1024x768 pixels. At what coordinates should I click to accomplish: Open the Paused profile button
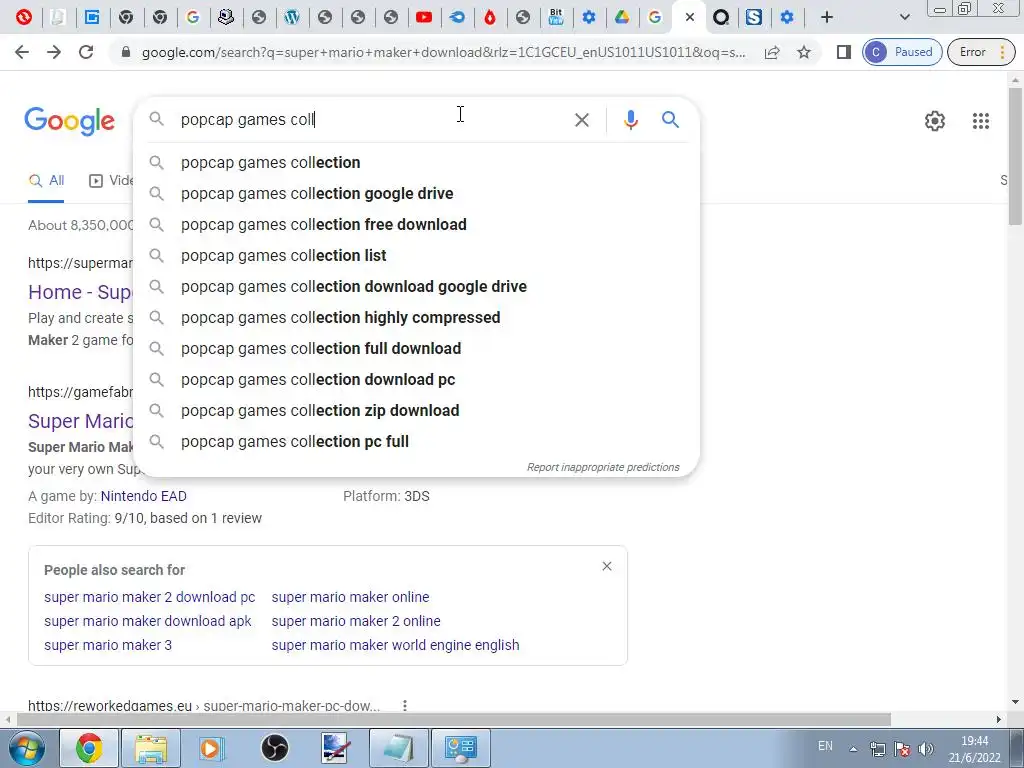(x=902, y=52)
